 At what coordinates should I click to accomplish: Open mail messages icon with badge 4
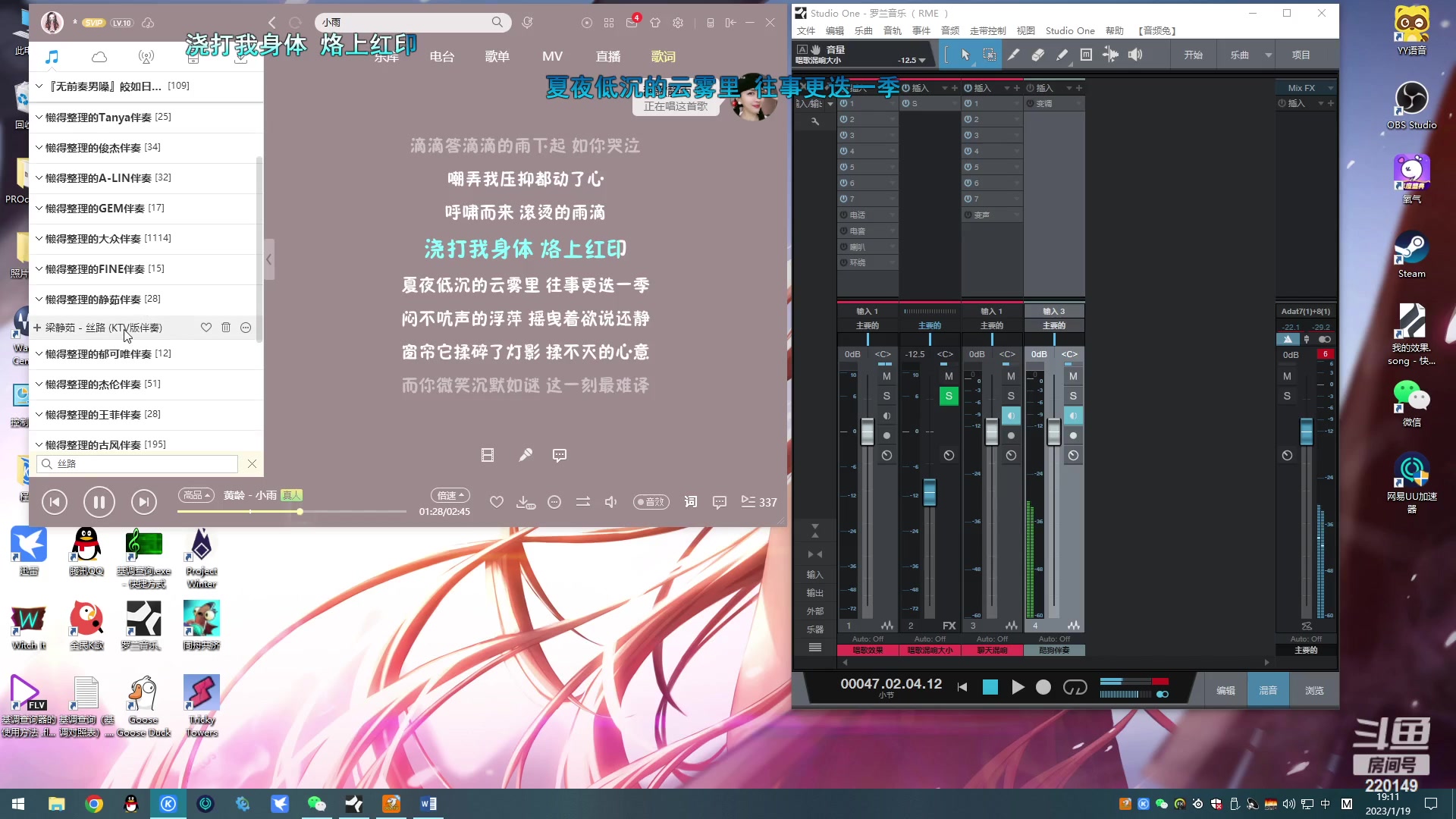click(x=632, y=23)
